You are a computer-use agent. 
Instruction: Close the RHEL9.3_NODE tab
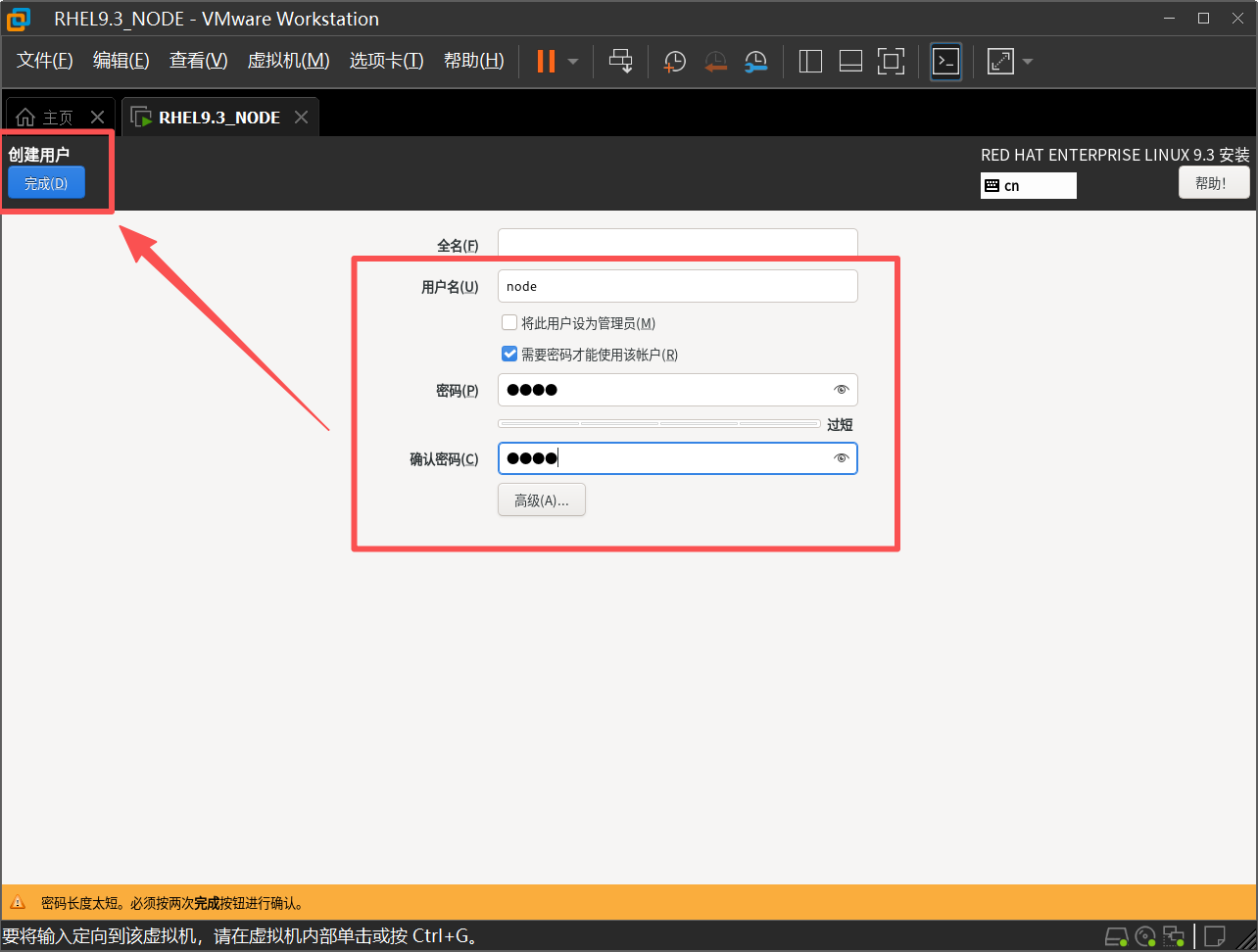[302, 118]
